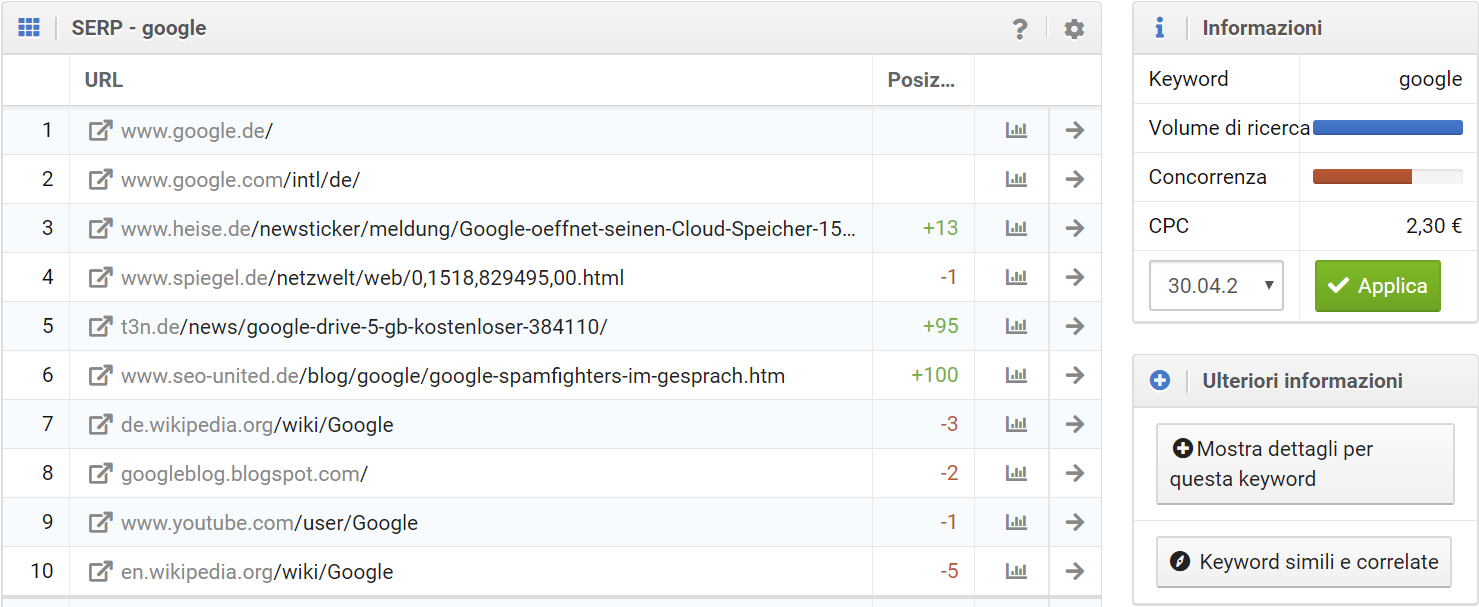
Task: Click arrow button for en.wikipedia.org row
Action: click(x=1075, y=571)
